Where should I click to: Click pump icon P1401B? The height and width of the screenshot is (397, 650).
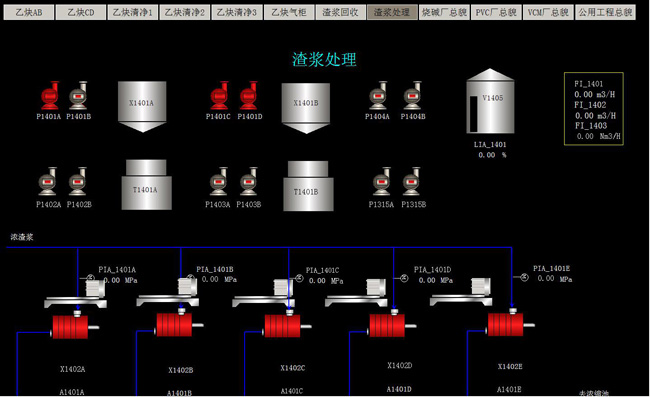[x=78, y=96]
